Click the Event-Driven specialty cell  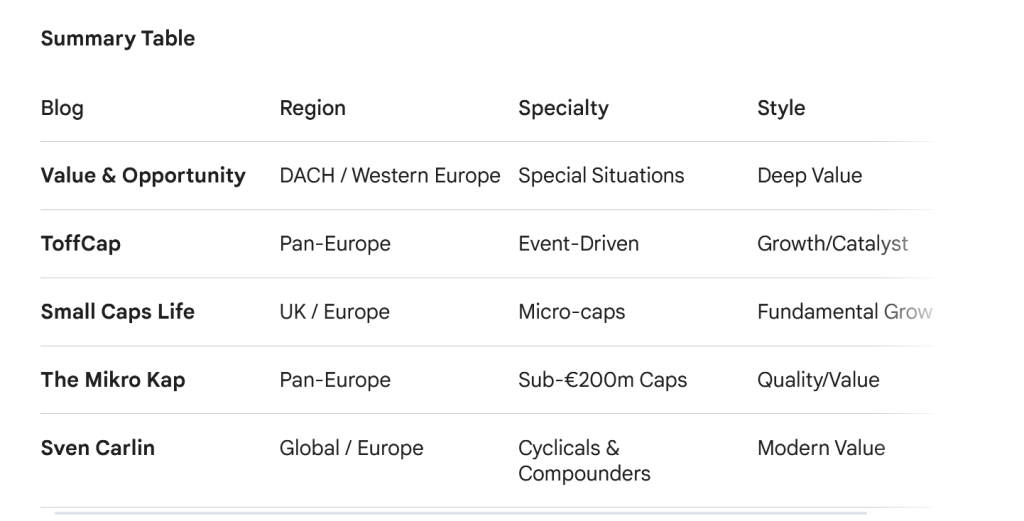578,244
